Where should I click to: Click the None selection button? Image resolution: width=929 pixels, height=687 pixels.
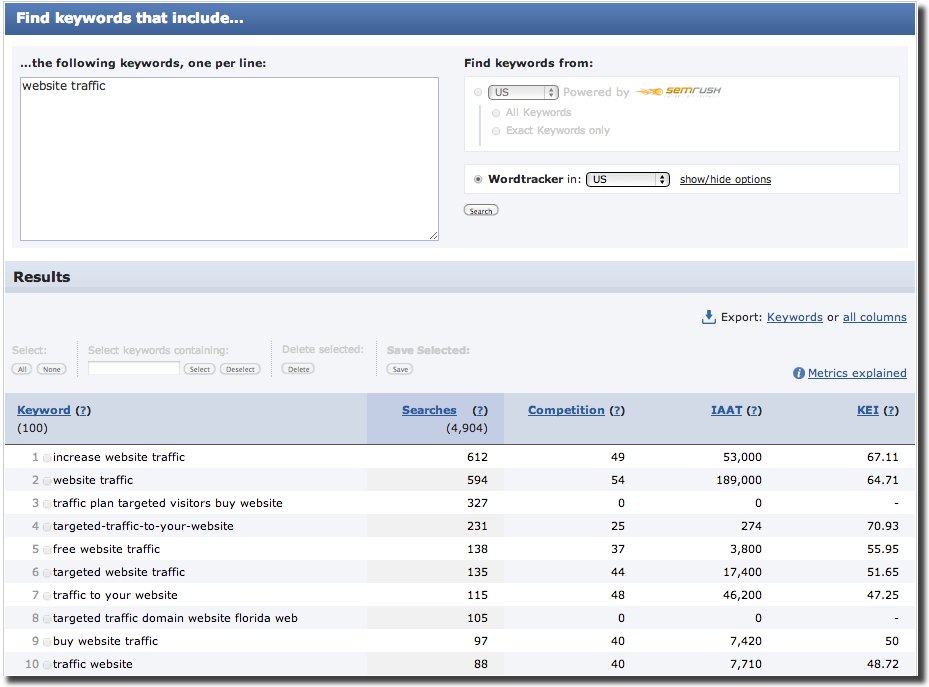(x=51, y=368)
